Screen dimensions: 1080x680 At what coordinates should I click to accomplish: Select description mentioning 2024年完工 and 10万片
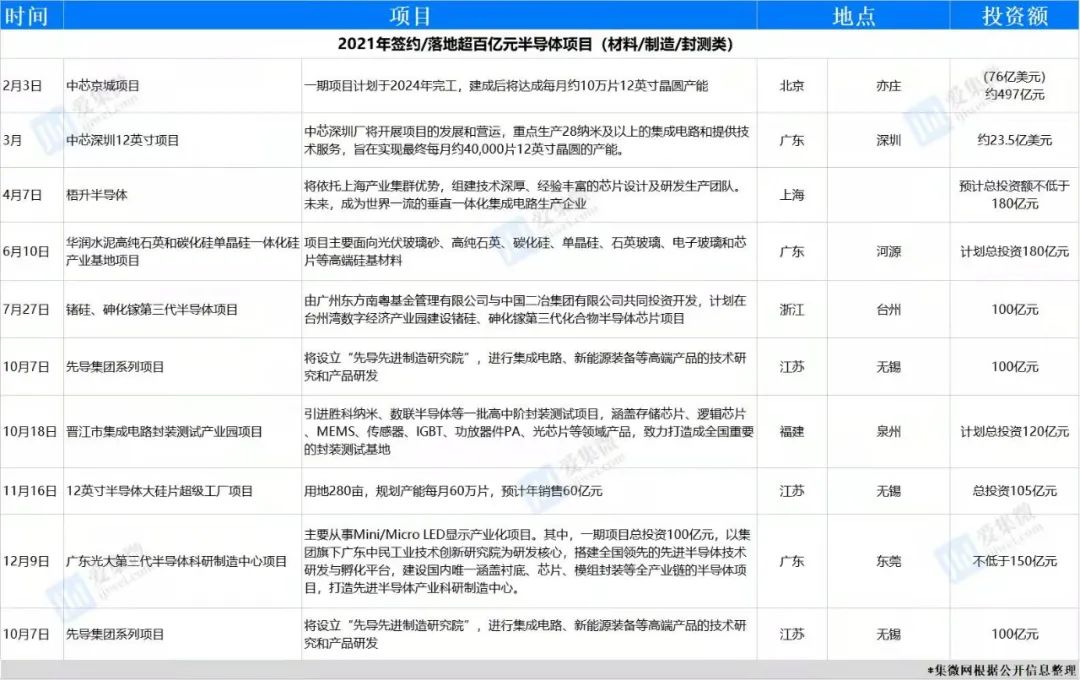(506, 85)
